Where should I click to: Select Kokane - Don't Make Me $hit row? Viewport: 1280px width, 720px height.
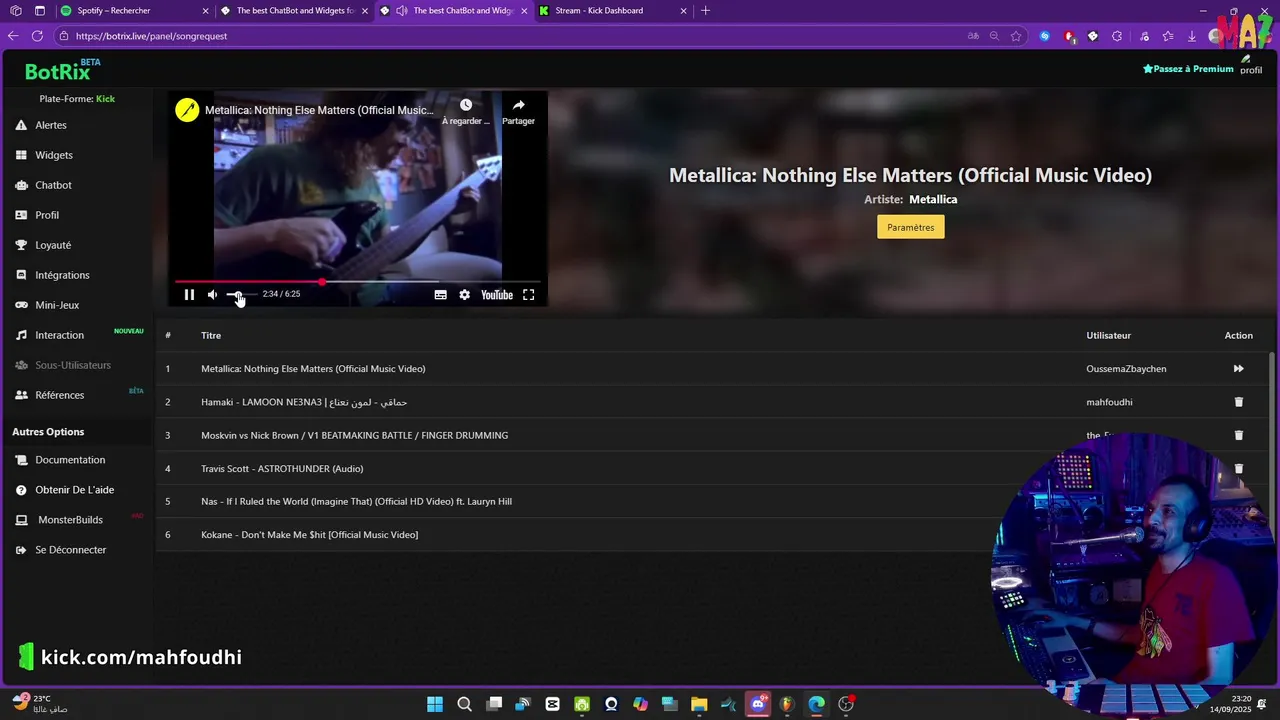(712, 534)
